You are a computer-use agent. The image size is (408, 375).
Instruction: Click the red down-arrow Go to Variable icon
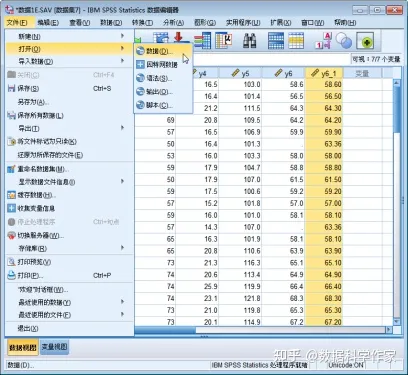pyautogui.click(x=179, y=37)
